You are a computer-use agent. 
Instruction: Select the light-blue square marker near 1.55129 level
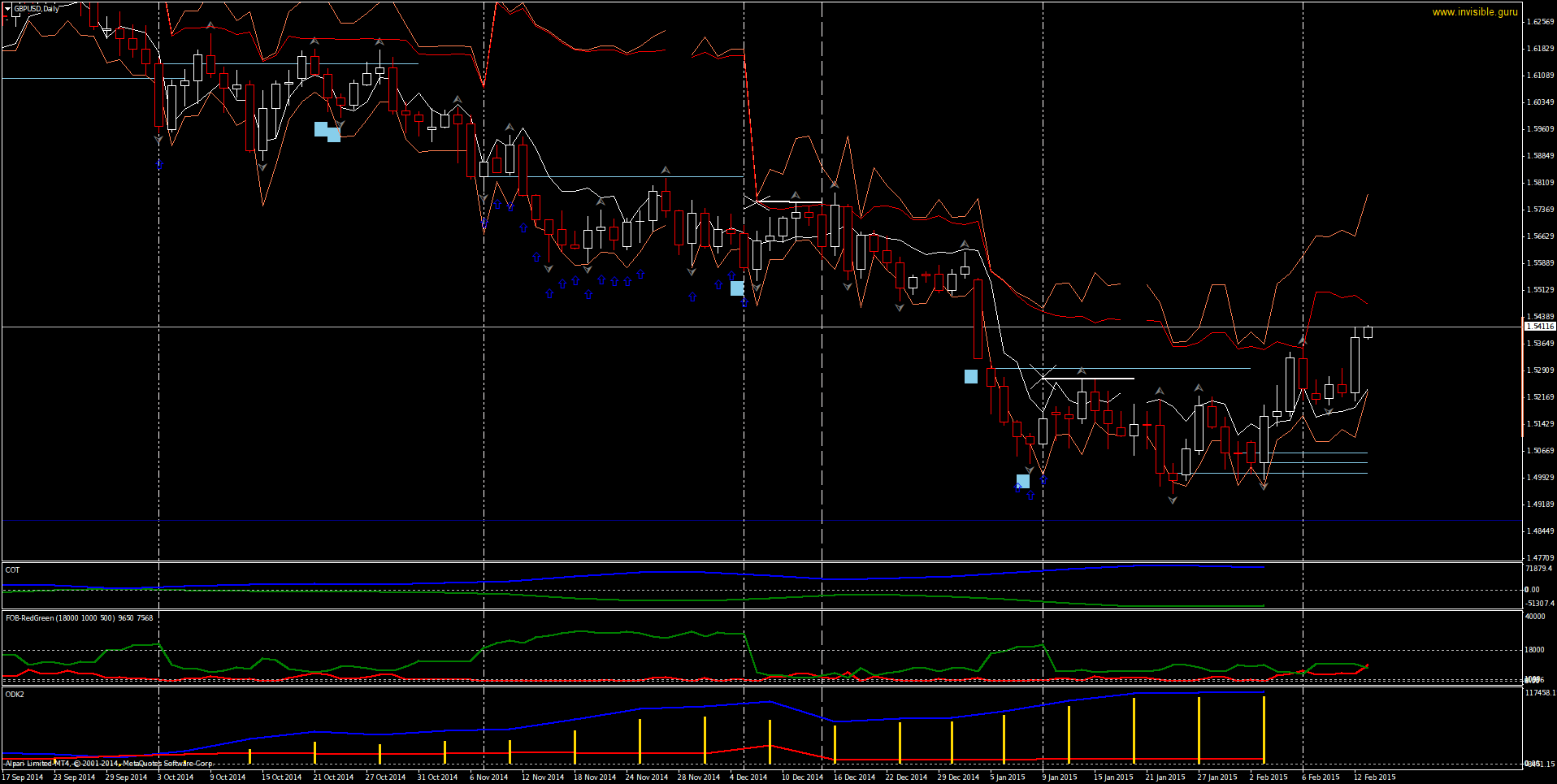737,288
